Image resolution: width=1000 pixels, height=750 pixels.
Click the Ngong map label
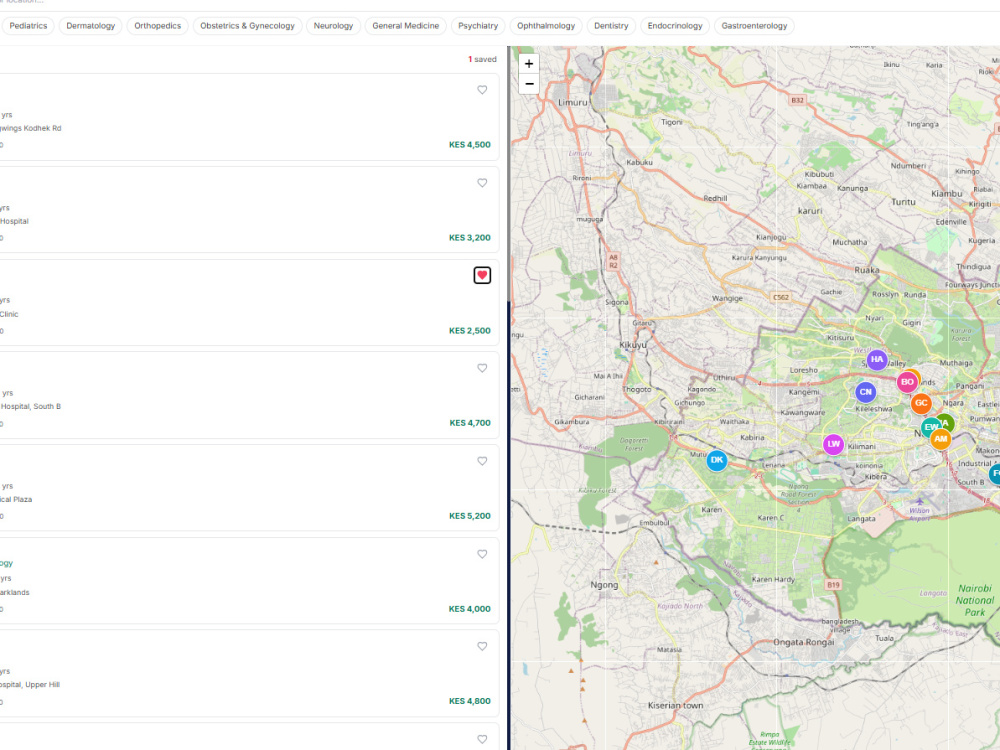tap(604, 585)
